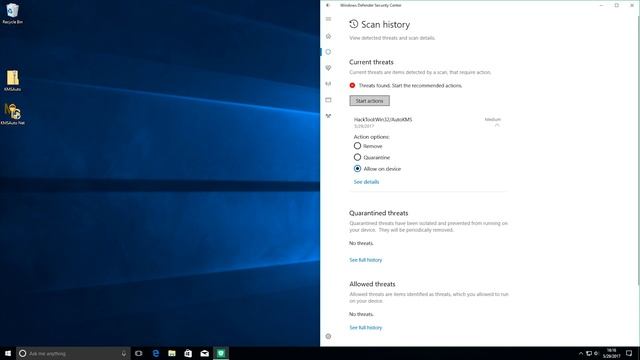The image size is (640, 360).
Task: Click the Cortana search box
Action: point(73,353)
